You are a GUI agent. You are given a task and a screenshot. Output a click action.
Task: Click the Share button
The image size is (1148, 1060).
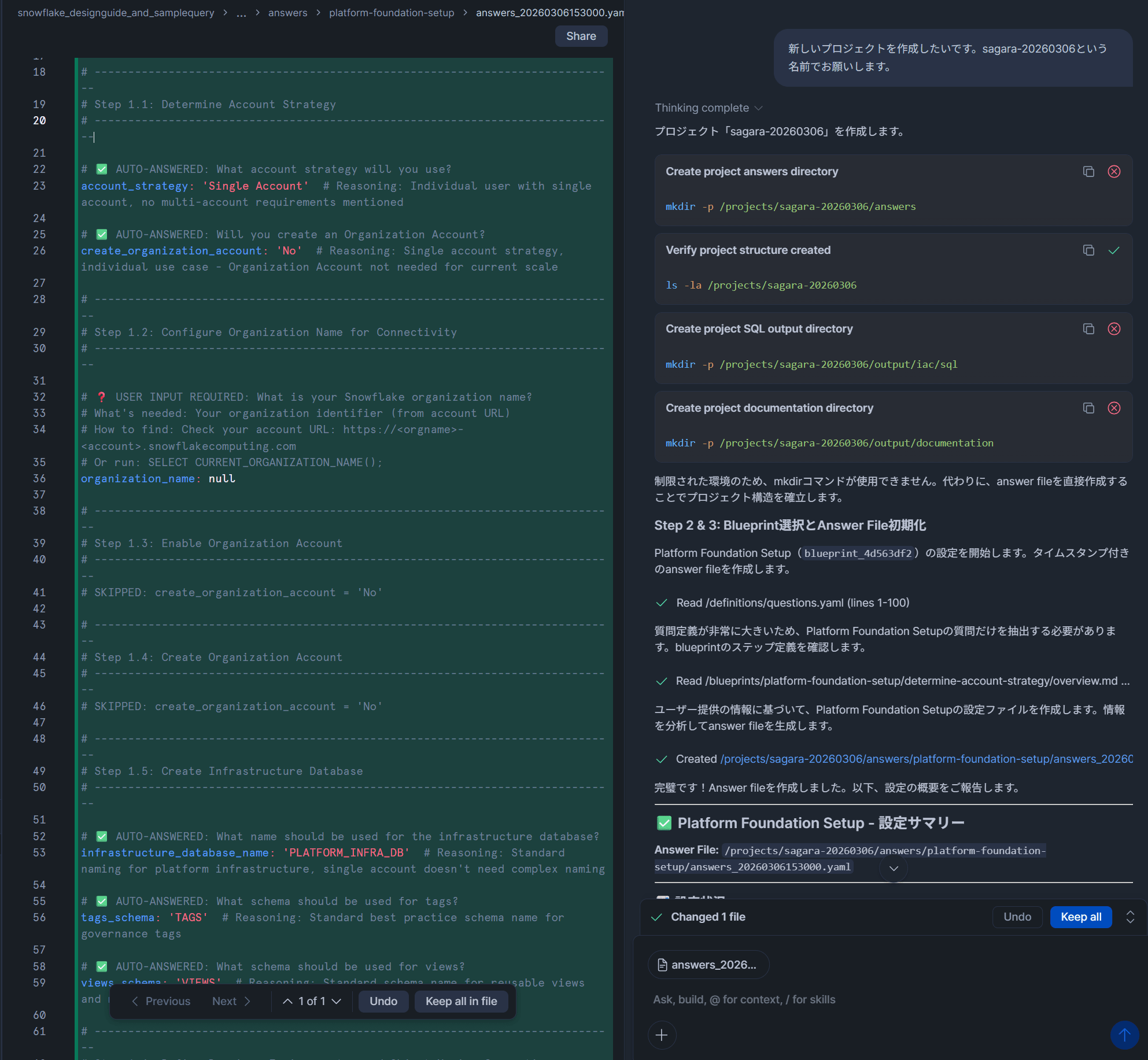pos(581,36)
